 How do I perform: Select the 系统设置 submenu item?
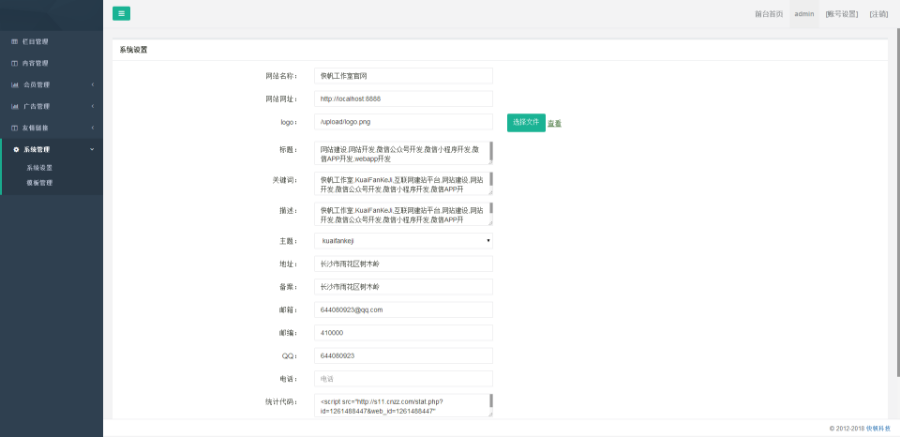pos(40,168)
